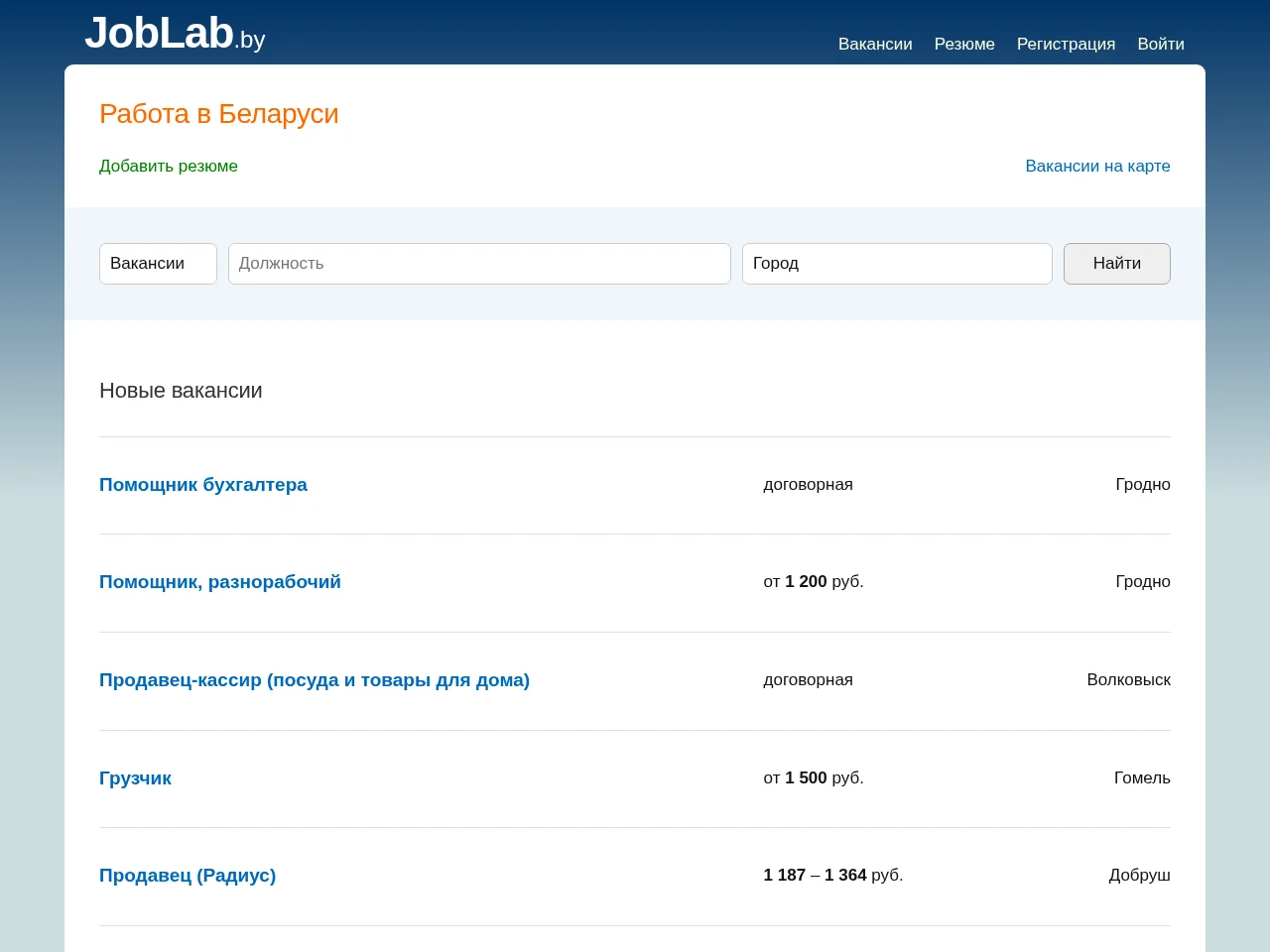Open vacancy Помощник, разнорабочий

pyautogui.click(x=220, y=582)
